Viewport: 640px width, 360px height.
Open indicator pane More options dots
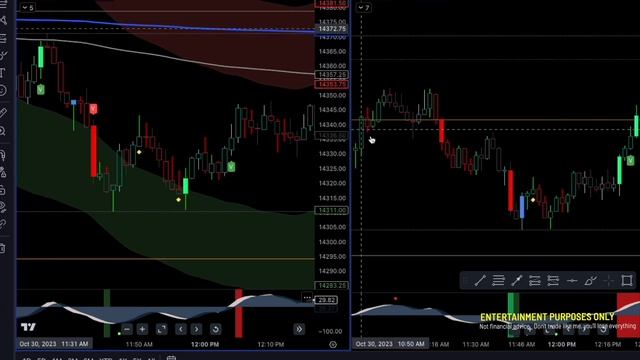click(x=307, y=298)
